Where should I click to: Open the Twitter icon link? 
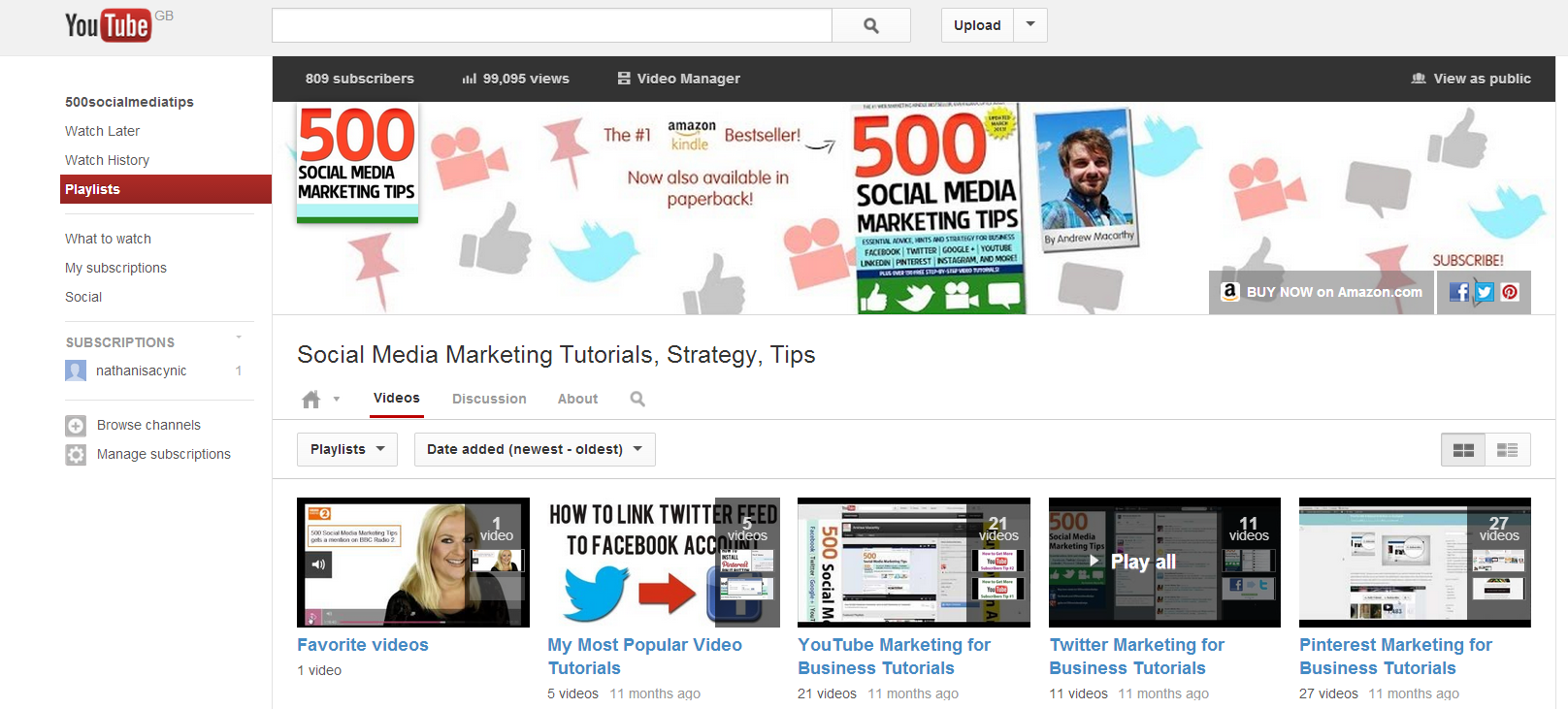point(1485,292)
